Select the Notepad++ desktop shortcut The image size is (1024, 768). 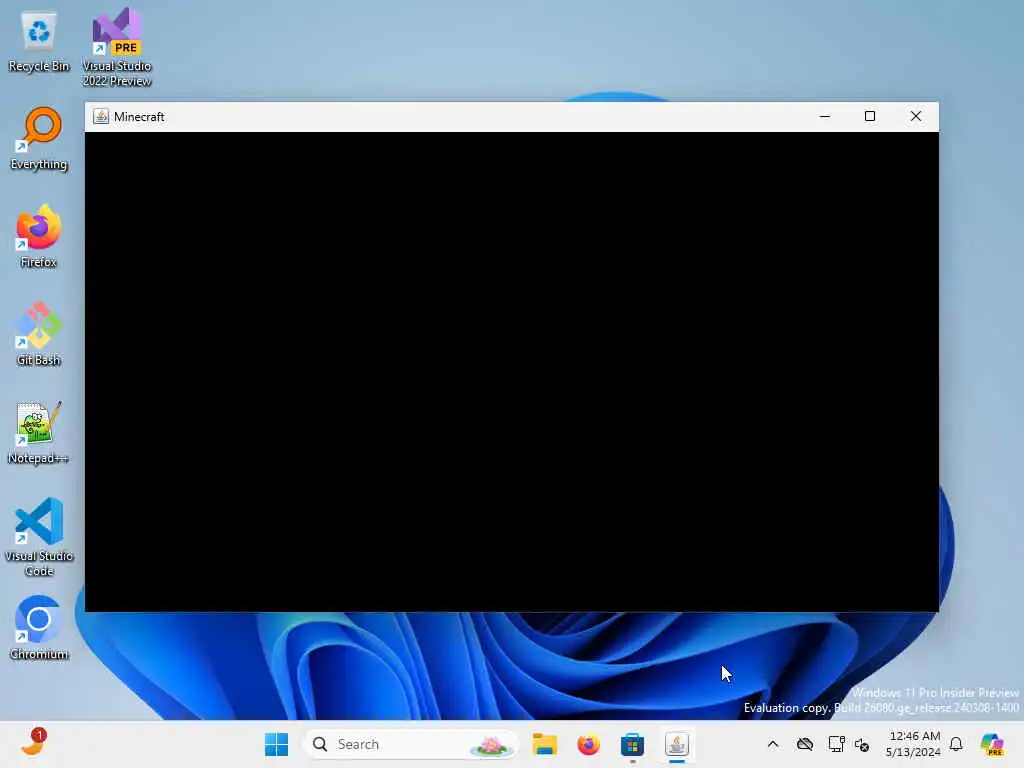39,432
